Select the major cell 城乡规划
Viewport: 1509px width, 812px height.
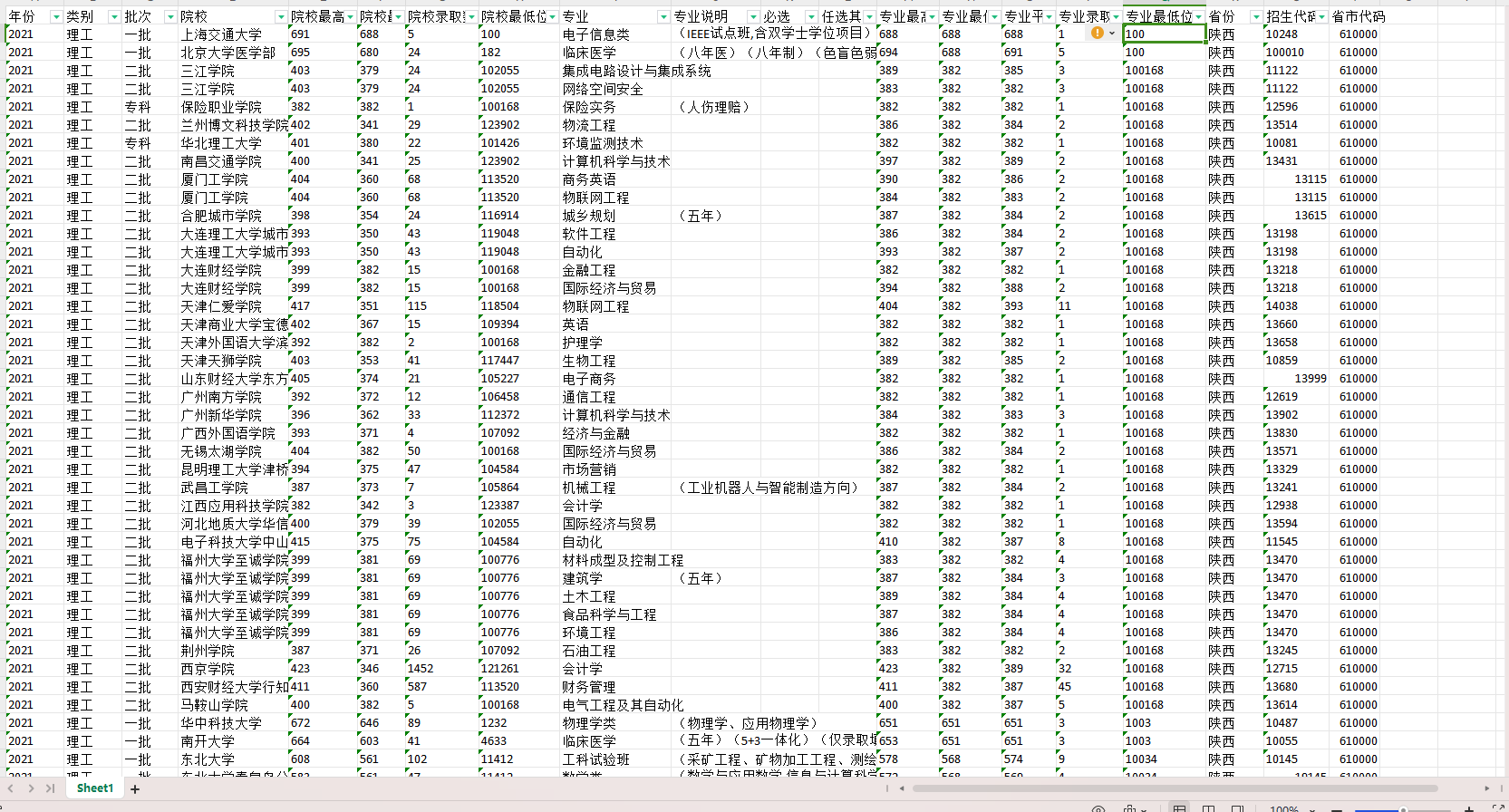coord(615,216)
